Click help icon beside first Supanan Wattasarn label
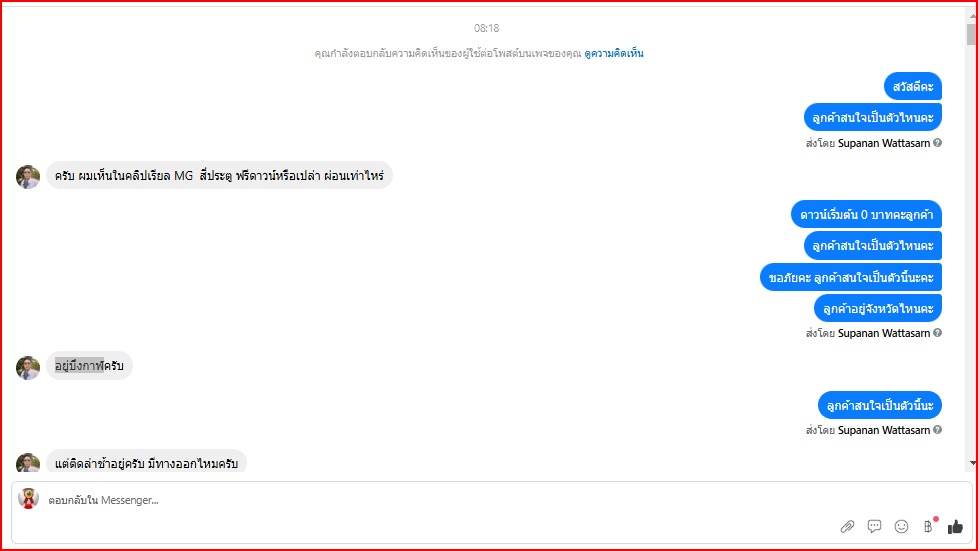Image resolution: width=978 pixels, height=551 pixels. click(937, 143)
